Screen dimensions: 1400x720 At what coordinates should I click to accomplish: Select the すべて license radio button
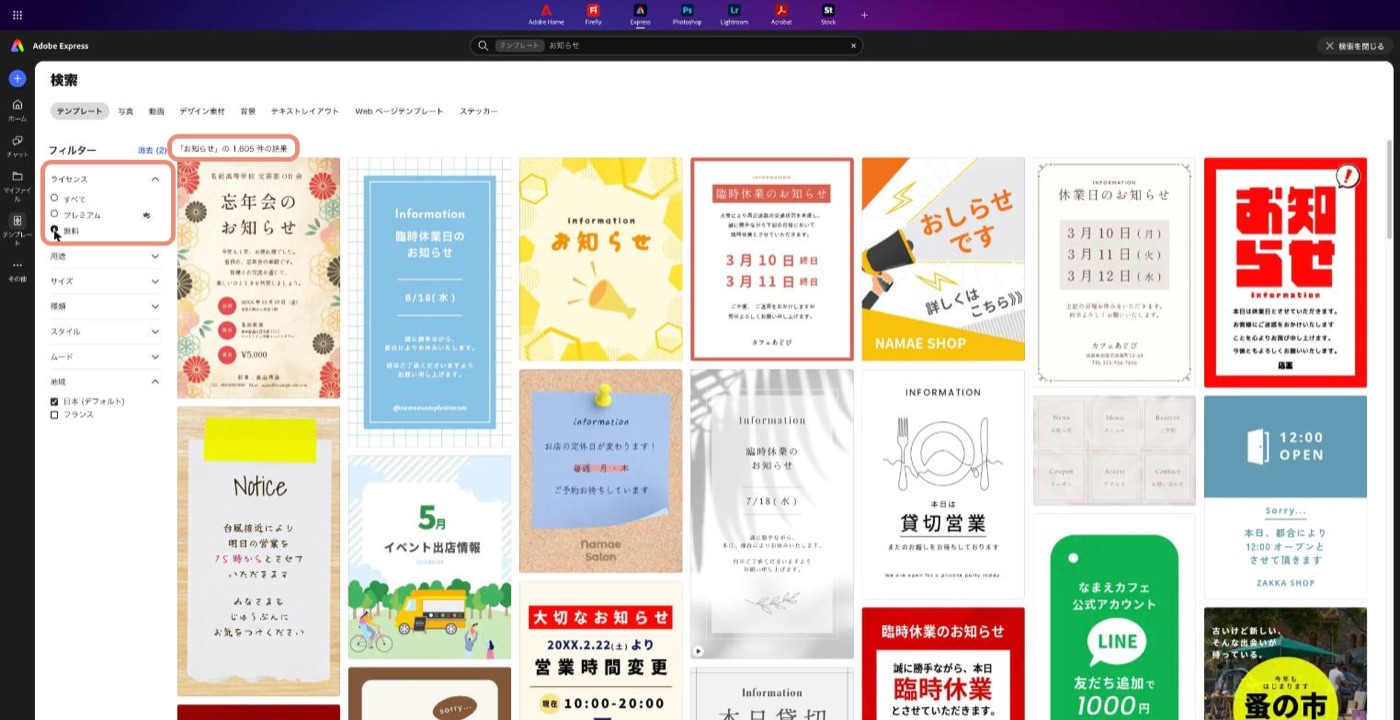[55, 198]
